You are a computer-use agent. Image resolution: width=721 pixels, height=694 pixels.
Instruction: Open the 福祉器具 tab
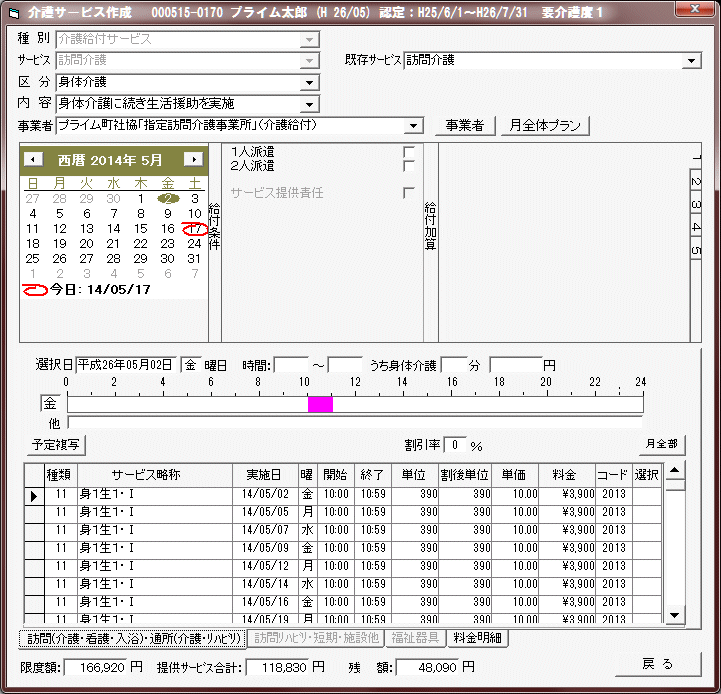[414, 637]
